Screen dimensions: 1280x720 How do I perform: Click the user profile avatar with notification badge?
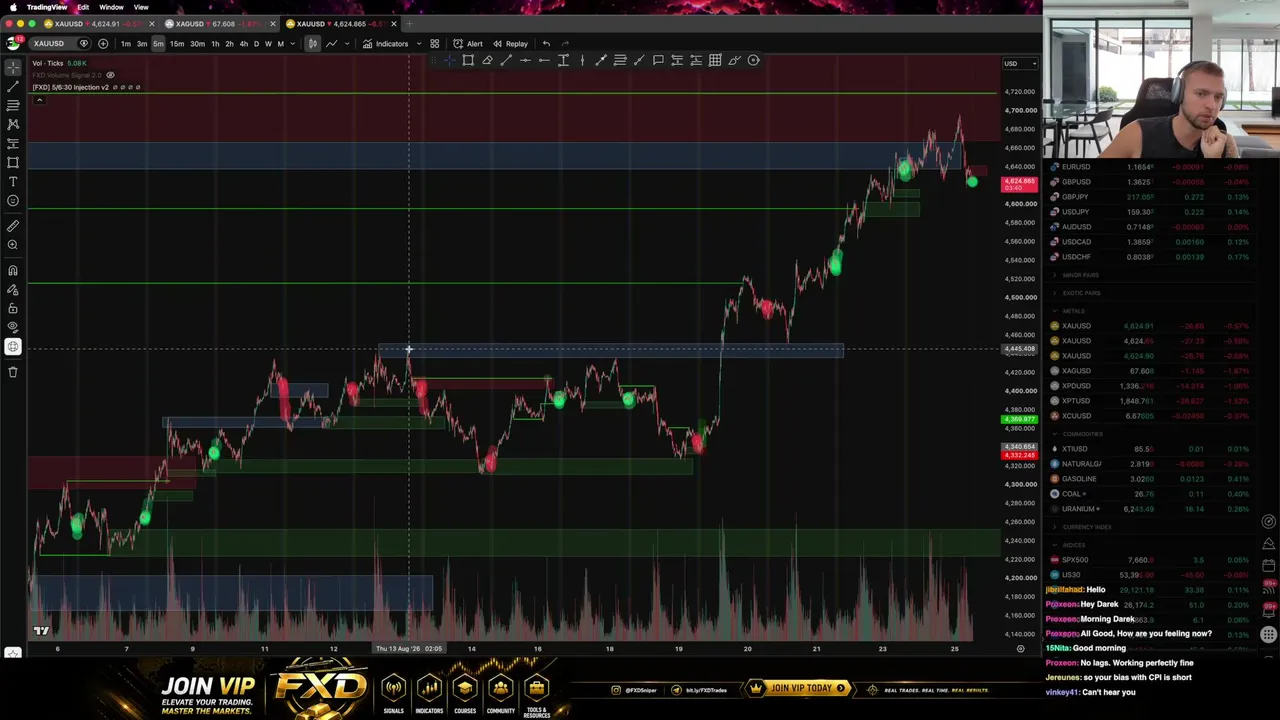click(x=13, y=43)
